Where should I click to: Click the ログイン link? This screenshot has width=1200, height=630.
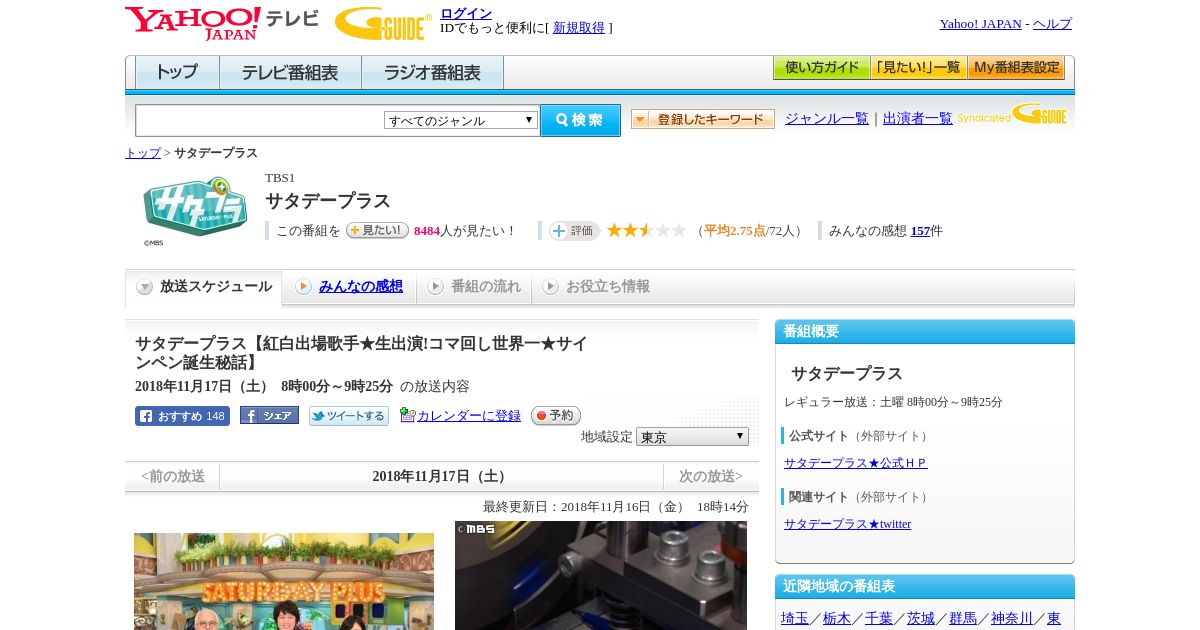tap(466, 13)
